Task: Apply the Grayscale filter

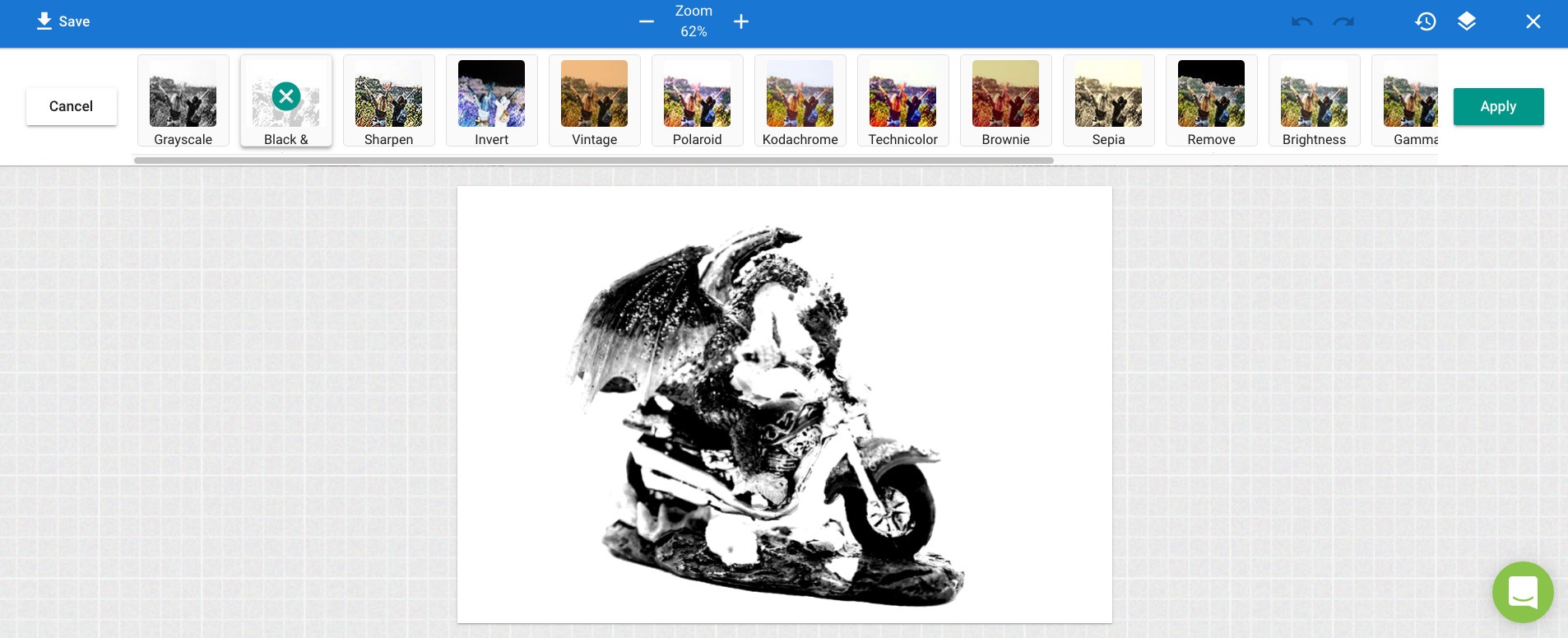Action: pyautogui.click(x=183, y=101)
